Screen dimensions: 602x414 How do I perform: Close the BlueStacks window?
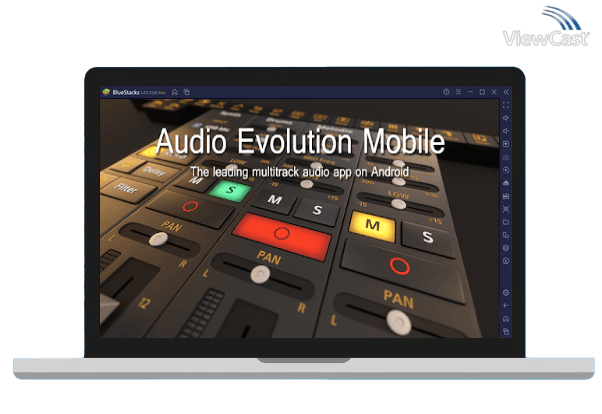click(494, 92)
